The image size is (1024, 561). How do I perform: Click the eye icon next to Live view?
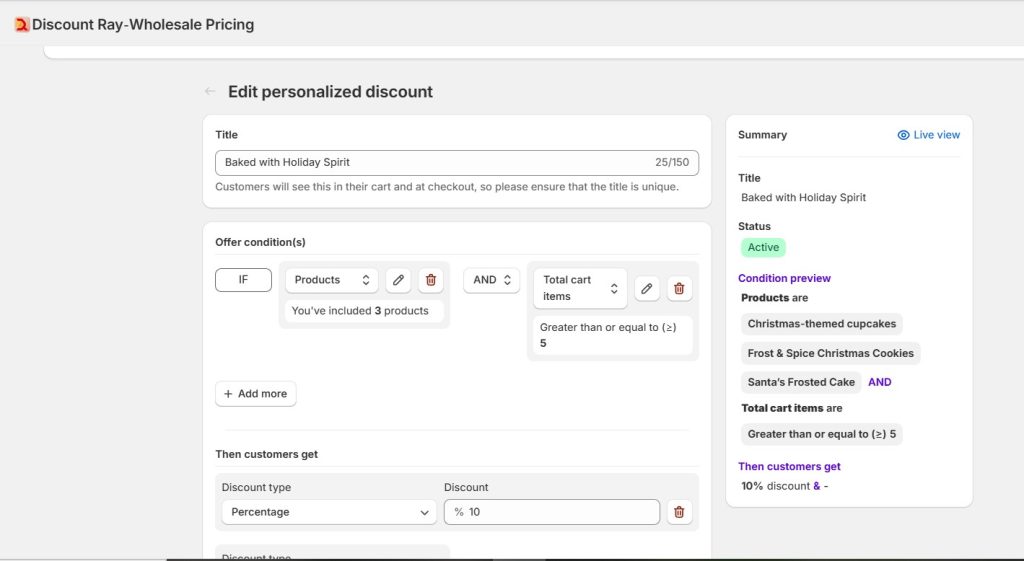[903, 135]
